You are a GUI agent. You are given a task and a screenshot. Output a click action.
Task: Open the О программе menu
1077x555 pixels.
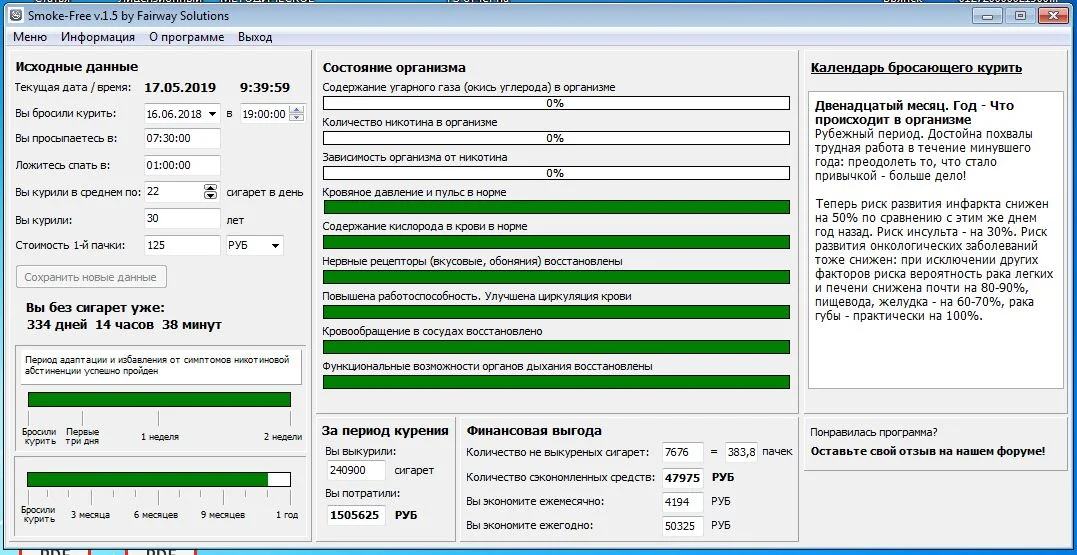pyautogui.click(x=187, y=37)
